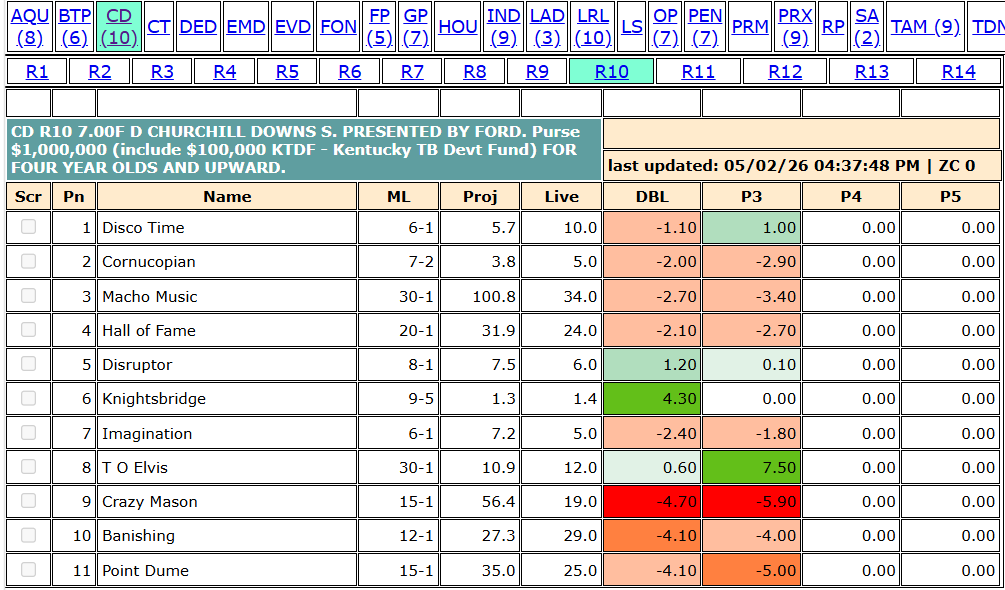Select the highlighted R10 race tab
This screenshot has height=590, width=1005.
(x=611, y=71)
